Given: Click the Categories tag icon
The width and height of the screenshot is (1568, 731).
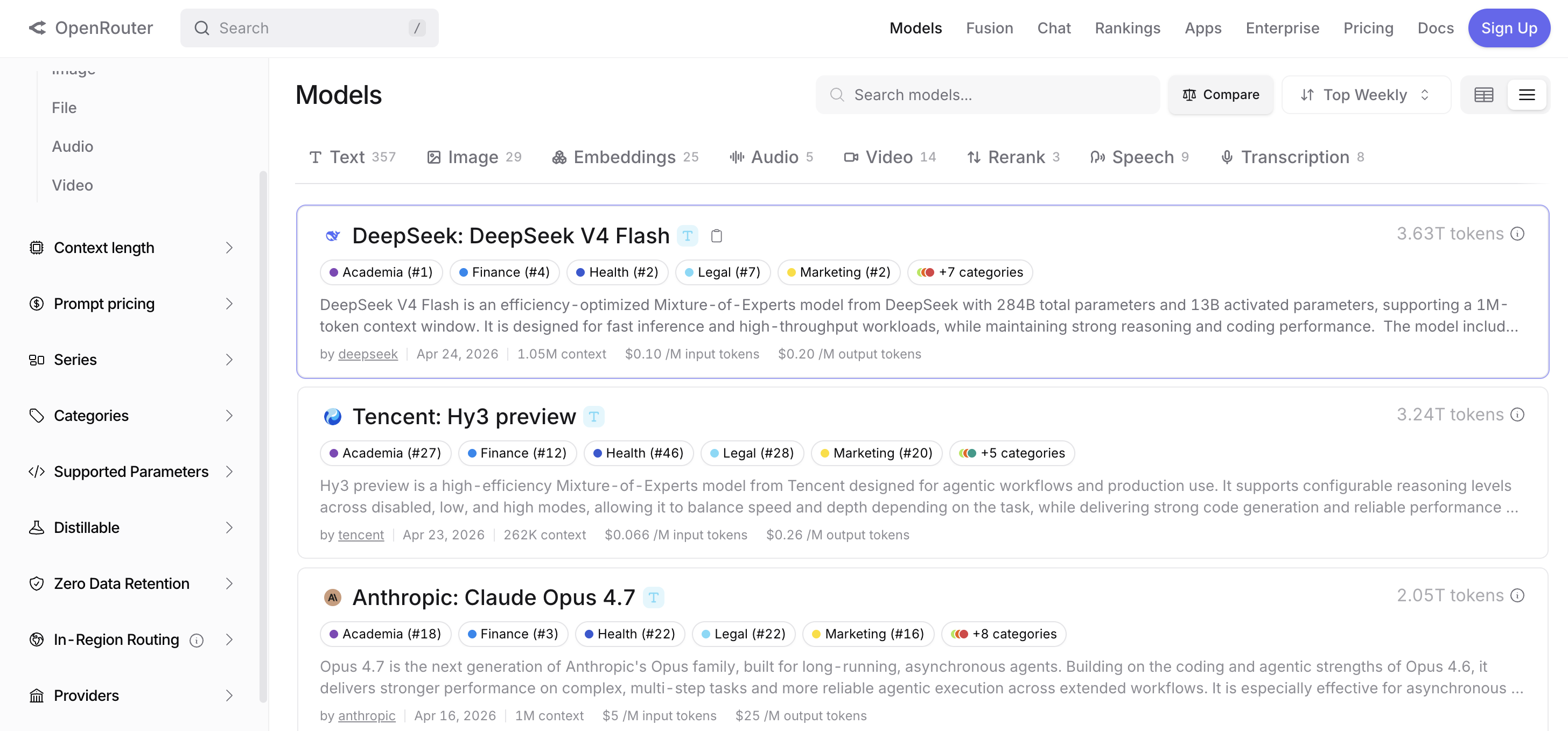Looking at the screenshot, I should [x=37, y=416].
